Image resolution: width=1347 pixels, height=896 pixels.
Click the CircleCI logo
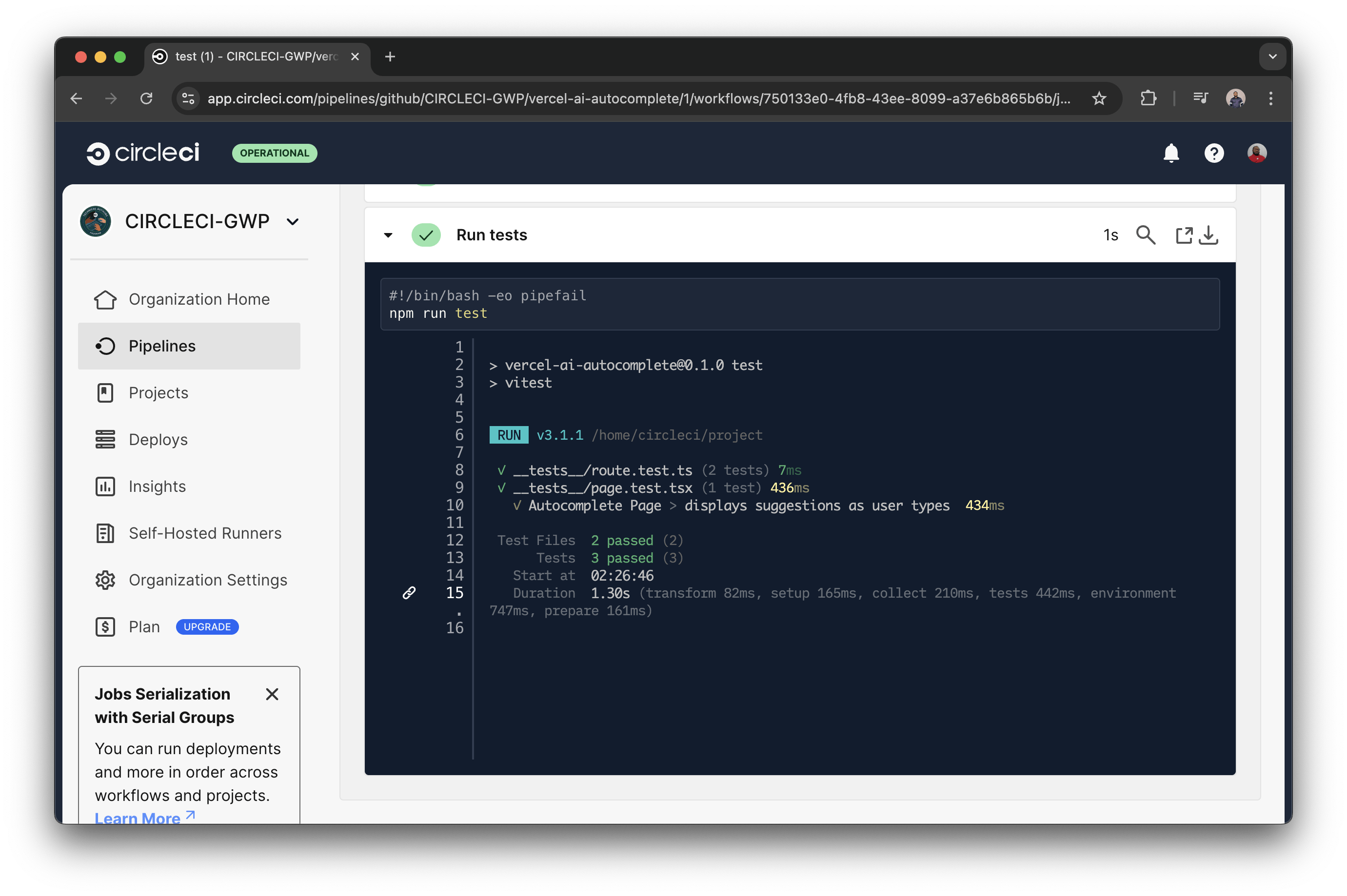coord(143,153)
